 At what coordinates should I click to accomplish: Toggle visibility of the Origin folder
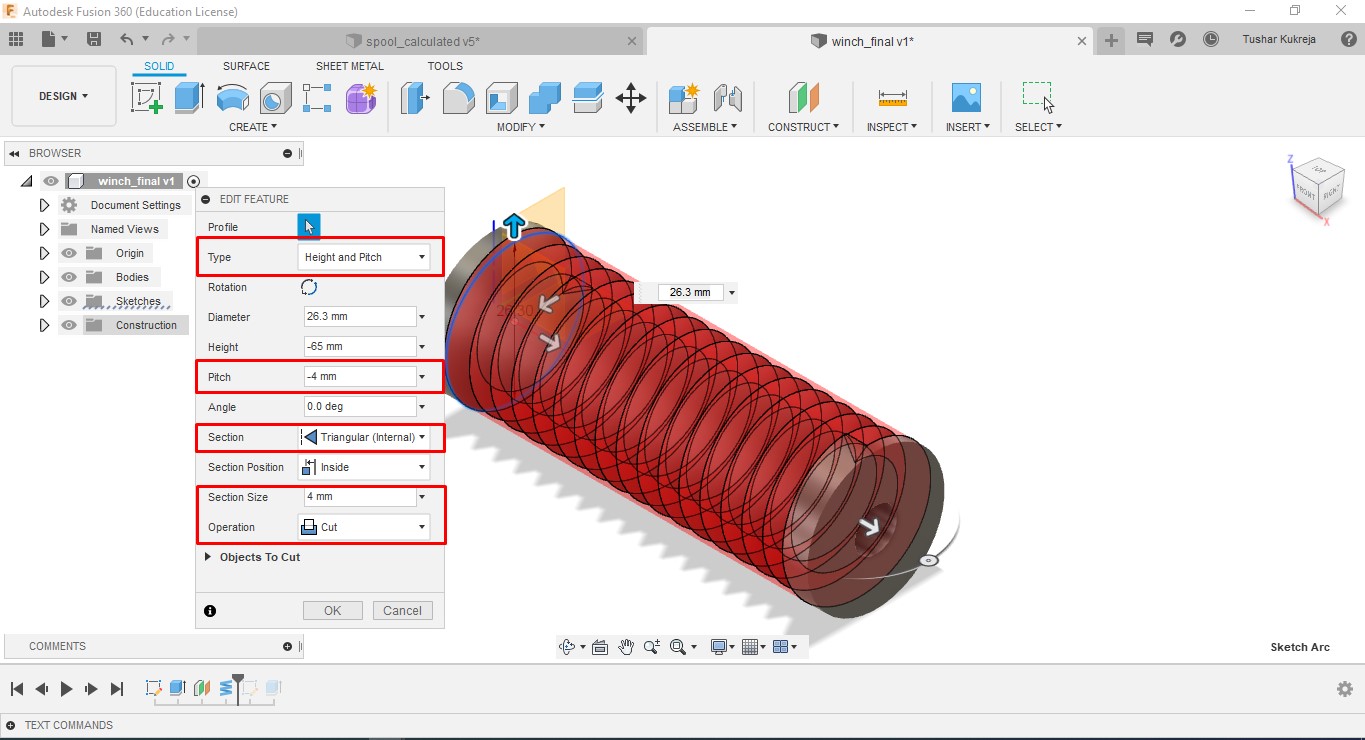[x=69, y=253]
